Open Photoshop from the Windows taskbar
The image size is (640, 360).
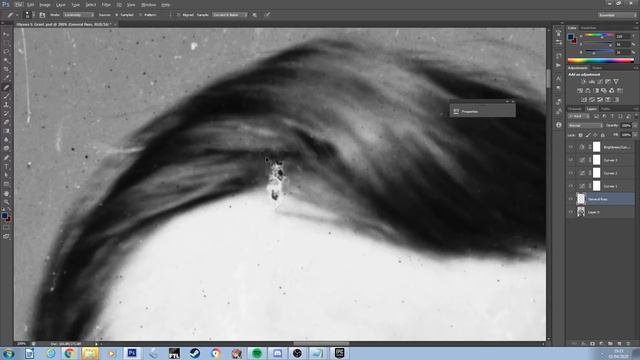click(x=132, y=353)
